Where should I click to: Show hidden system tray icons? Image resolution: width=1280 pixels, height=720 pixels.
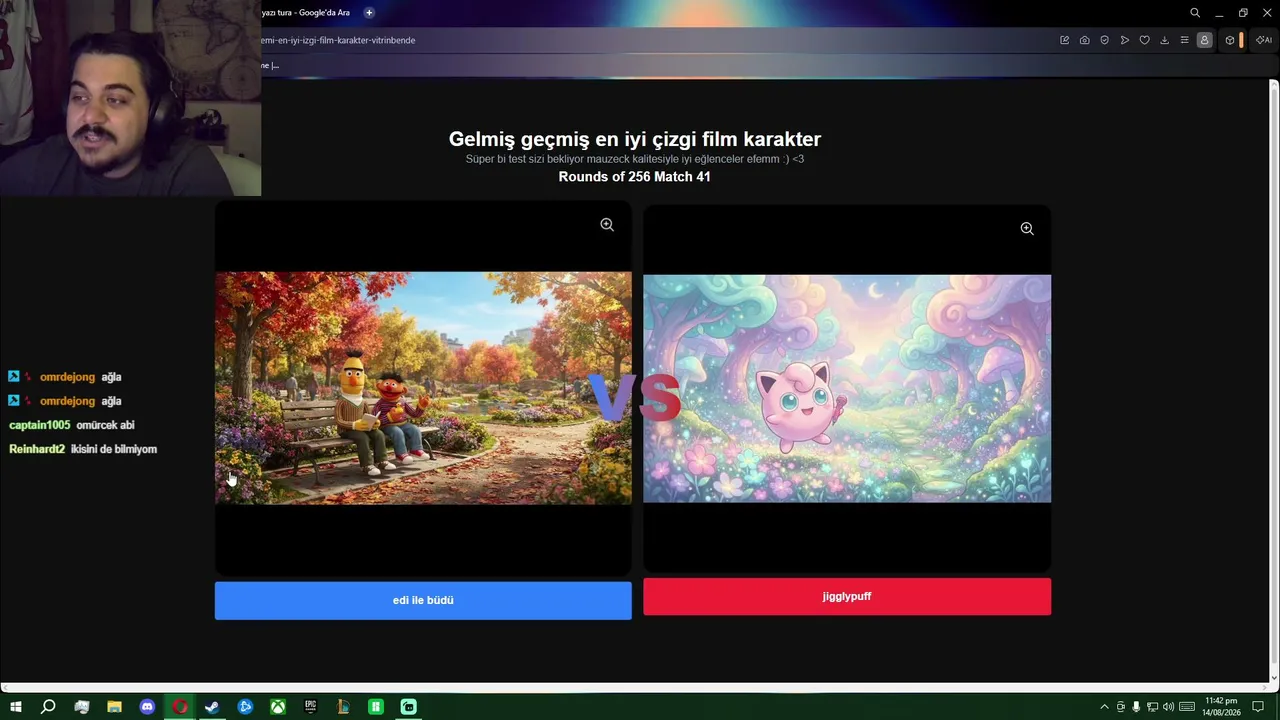click(x=1104, y=707)
